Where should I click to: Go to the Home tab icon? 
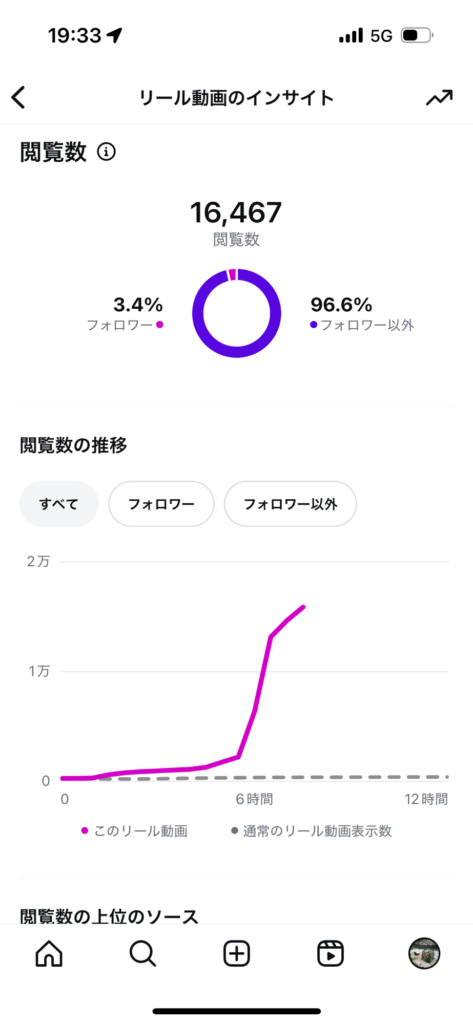pyautogui.click(x=47, y=955)
